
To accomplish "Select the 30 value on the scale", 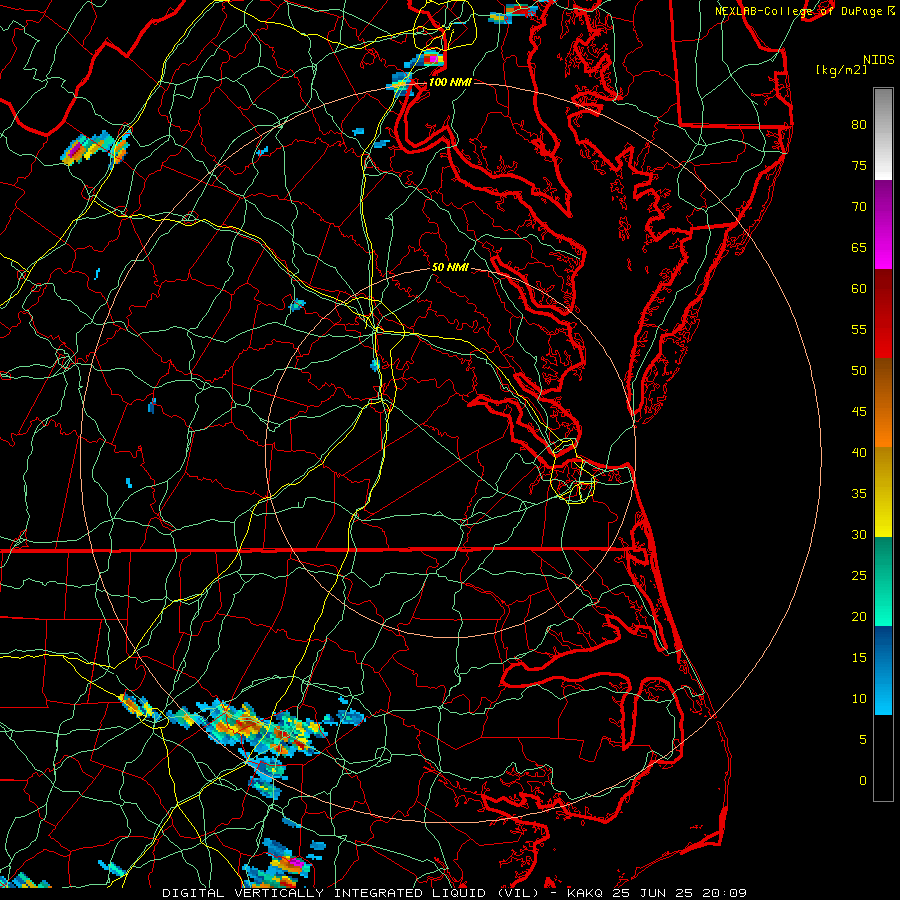I will click(859, 534).
